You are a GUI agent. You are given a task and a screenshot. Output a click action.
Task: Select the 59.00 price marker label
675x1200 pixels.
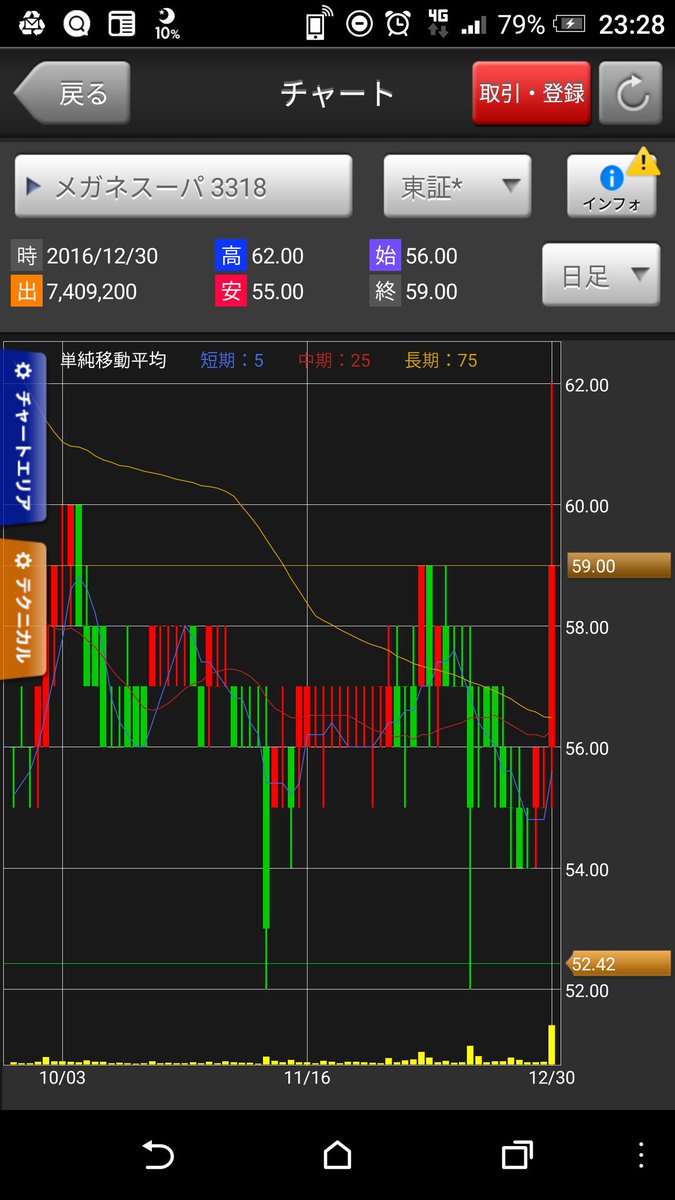(617, 566)
